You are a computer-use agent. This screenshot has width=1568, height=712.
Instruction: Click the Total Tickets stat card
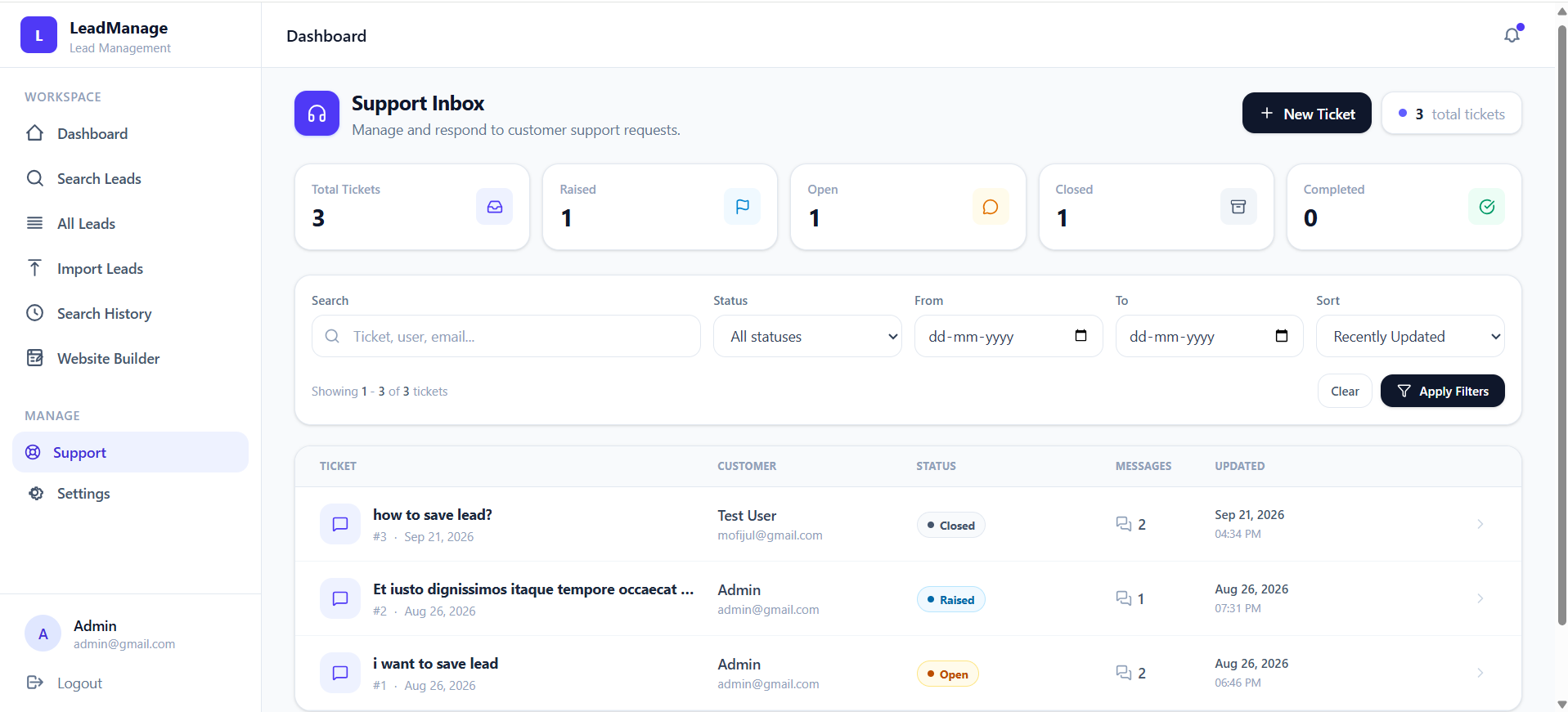click(x=412, y=207)
